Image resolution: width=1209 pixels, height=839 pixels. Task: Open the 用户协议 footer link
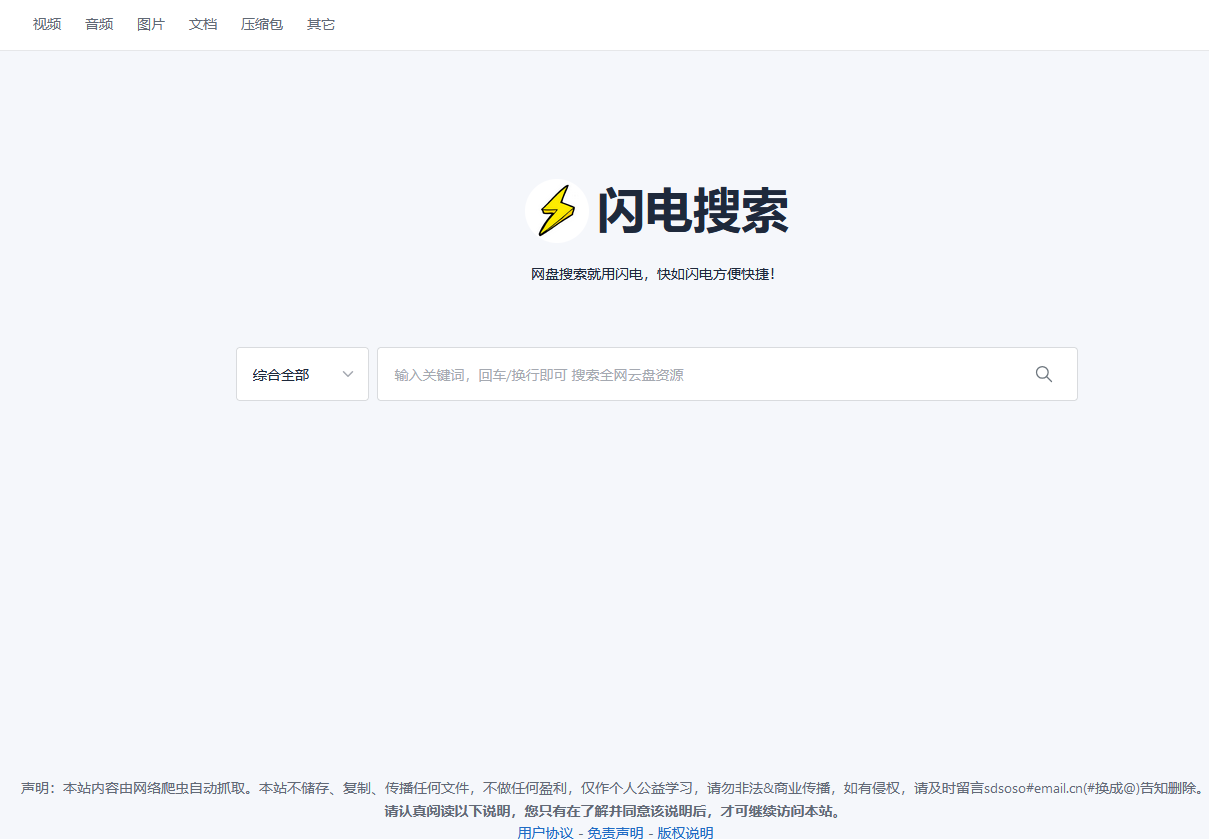click(545, 832)
